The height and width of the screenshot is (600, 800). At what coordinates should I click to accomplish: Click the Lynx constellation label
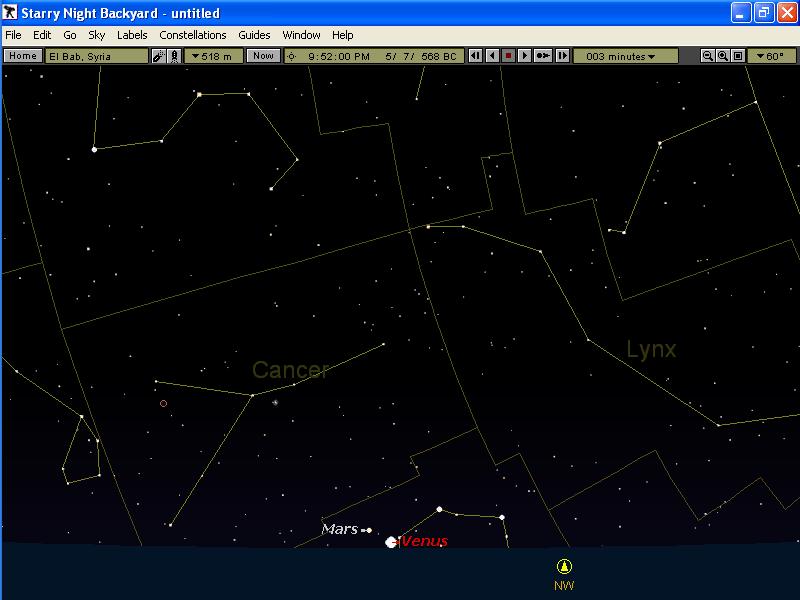[652, 349]
